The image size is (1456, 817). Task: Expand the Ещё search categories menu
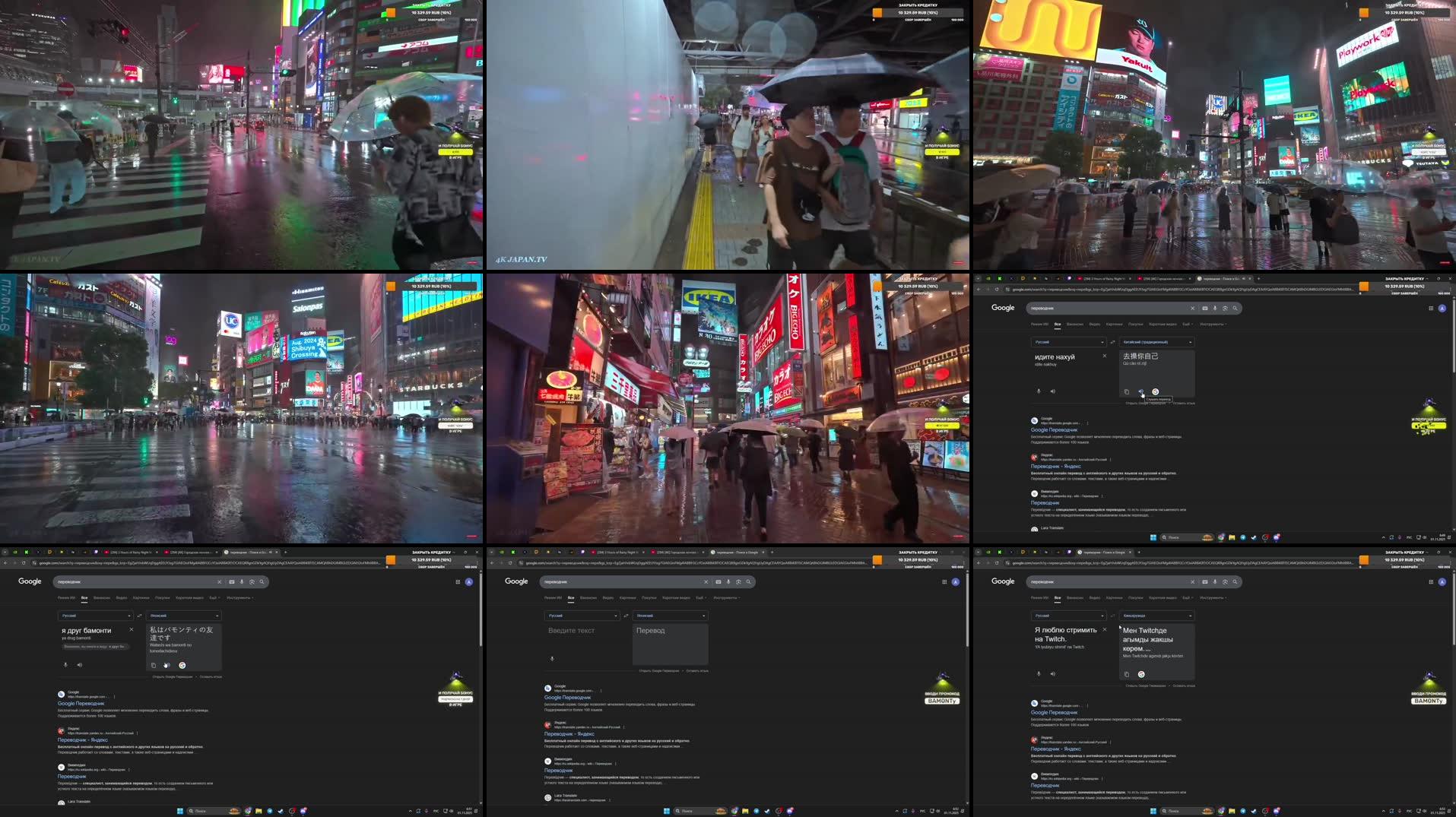tap(1188, 324)
